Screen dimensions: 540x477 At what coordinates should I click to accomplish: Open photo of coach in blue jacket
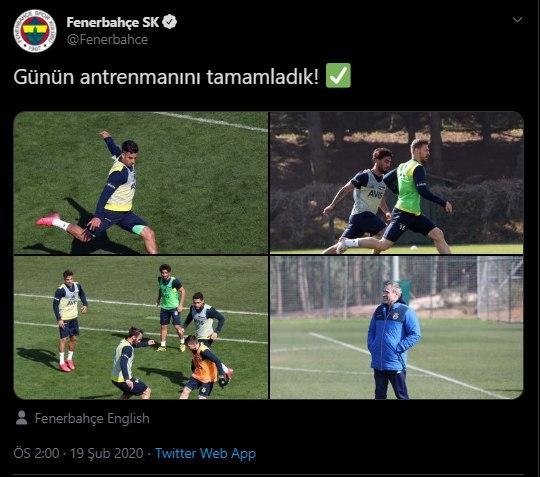(396, 328)
